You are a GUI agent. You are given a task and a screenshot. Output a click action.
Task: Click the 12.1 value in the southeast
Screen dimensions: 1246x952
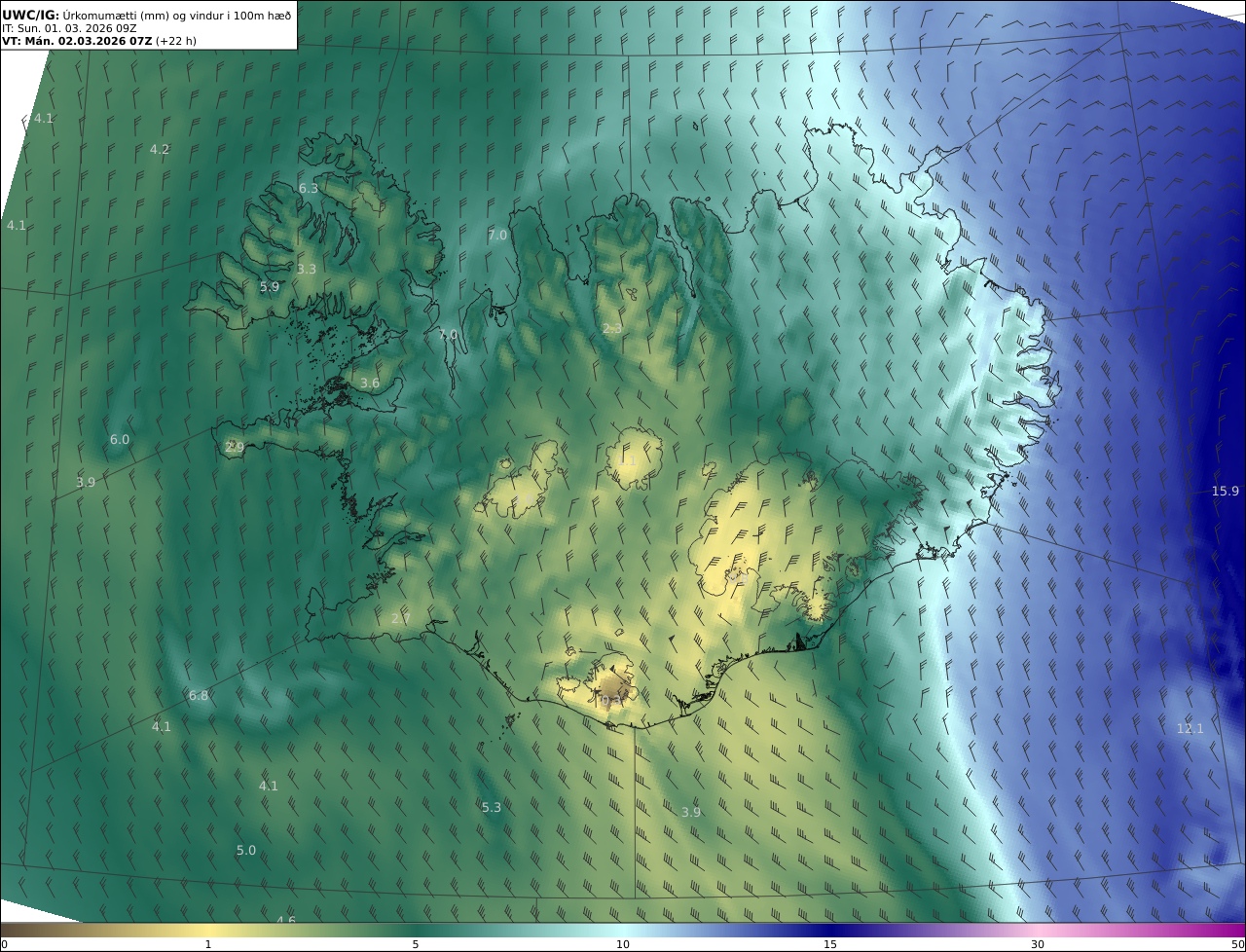point(1190,728)
